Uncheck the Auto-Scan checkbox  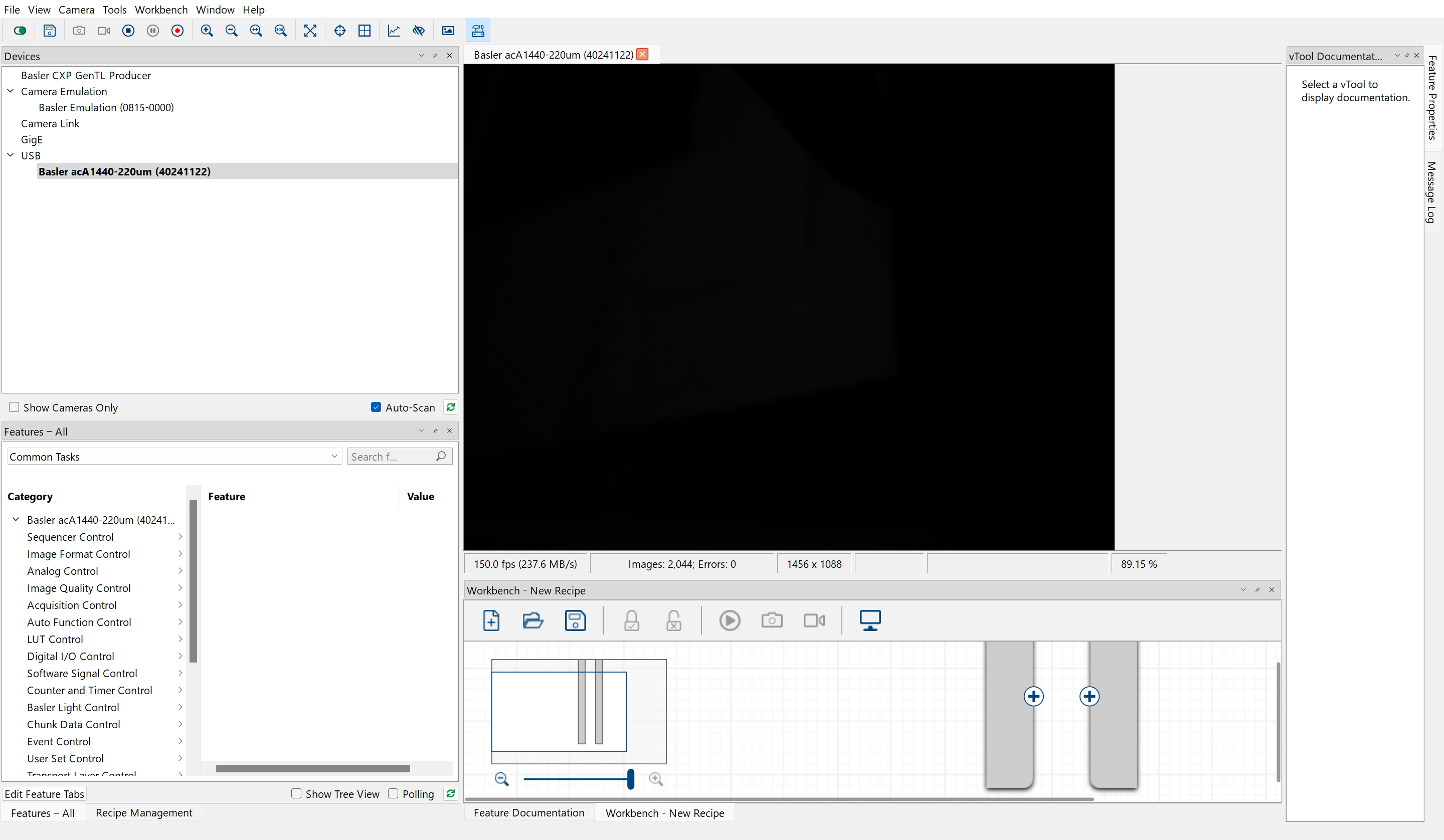coord(376,407)
